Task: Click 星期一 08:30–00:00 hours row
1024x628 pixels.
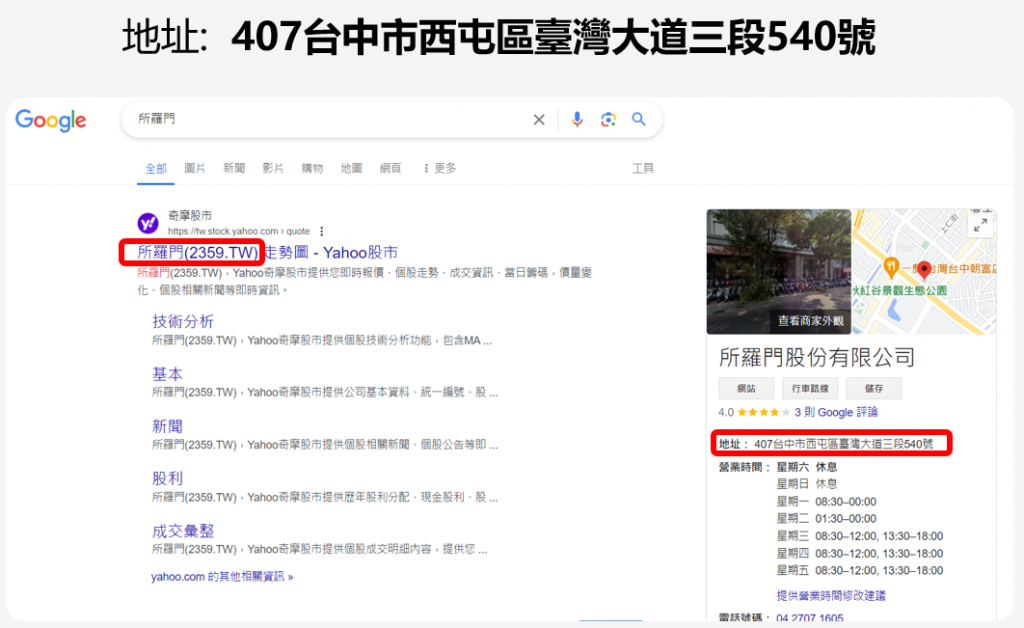Action: click(x=826, y=501)
